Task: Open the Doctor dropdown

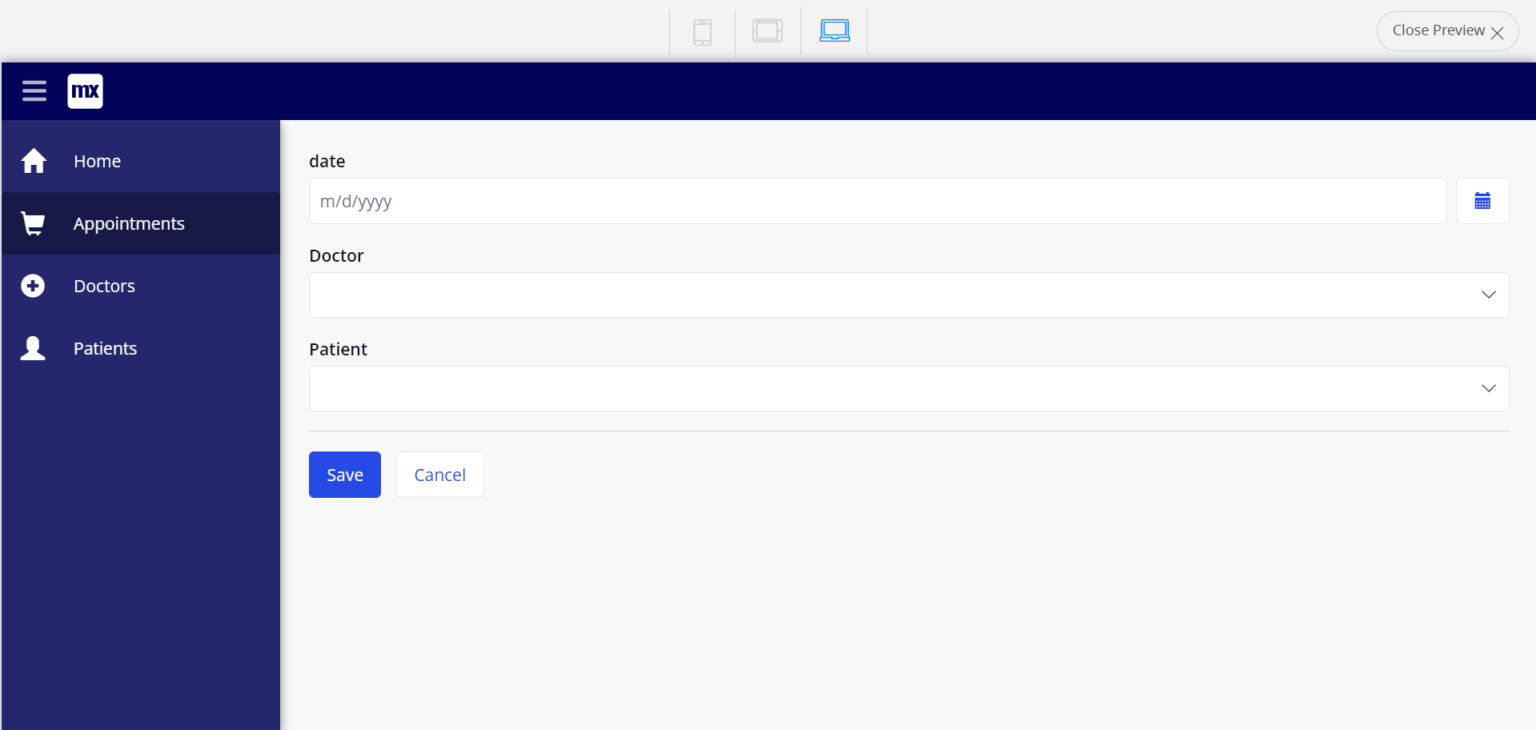Action: click(x=908, y=294)
